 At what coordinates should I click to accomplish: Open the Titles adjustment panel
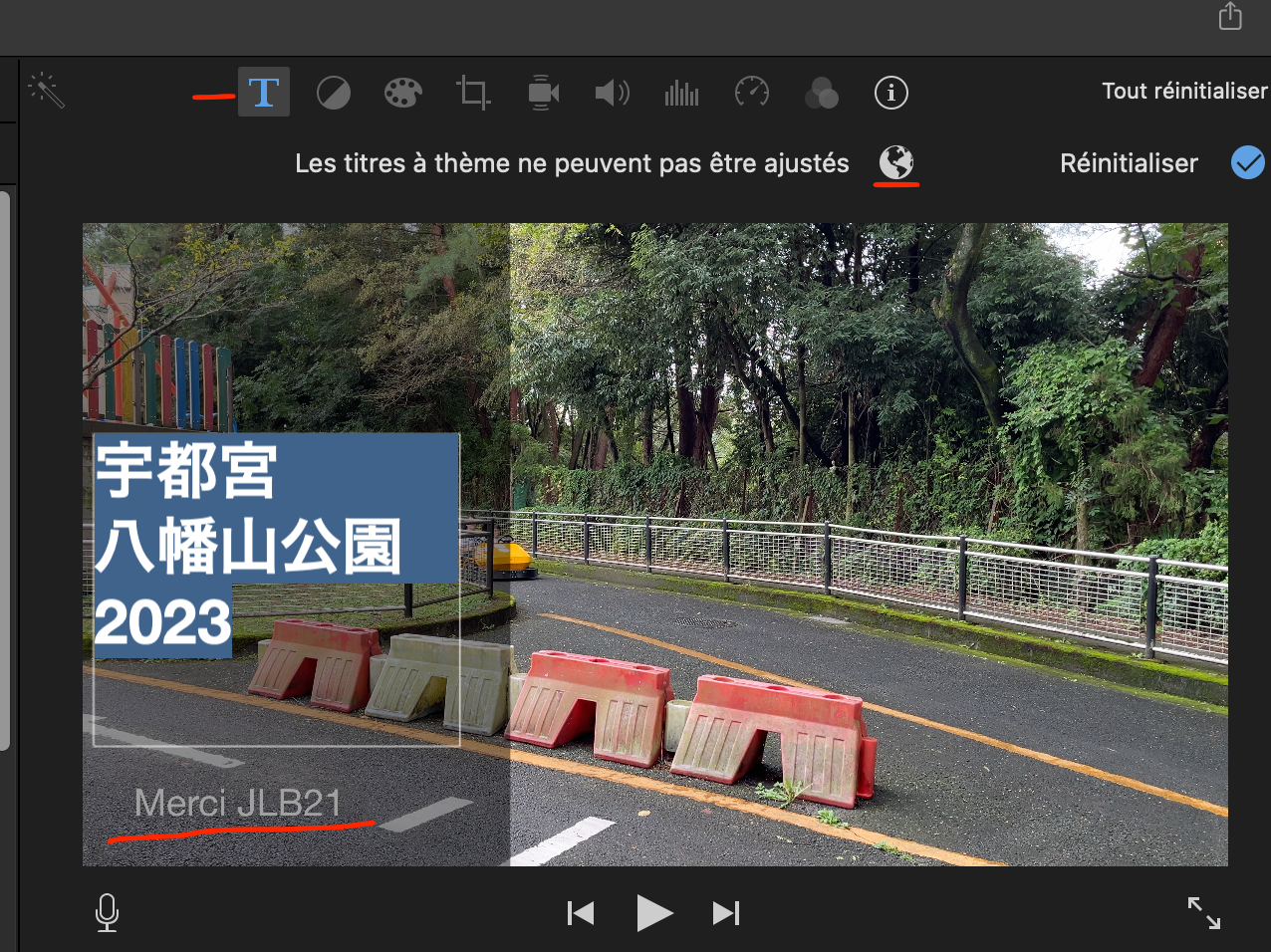click(263, 92)
